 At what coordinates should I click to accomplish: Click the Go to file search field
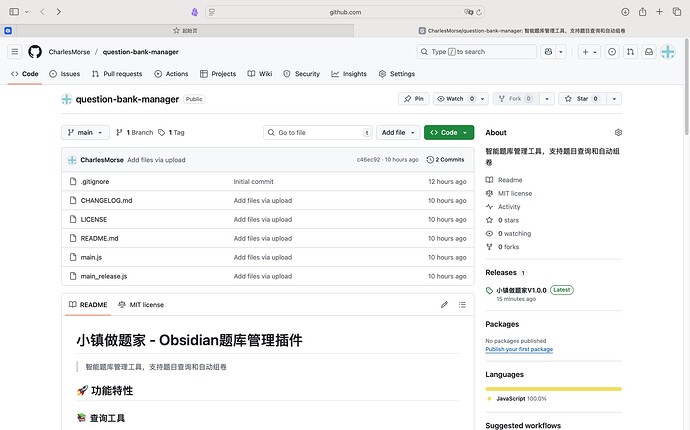316,132
